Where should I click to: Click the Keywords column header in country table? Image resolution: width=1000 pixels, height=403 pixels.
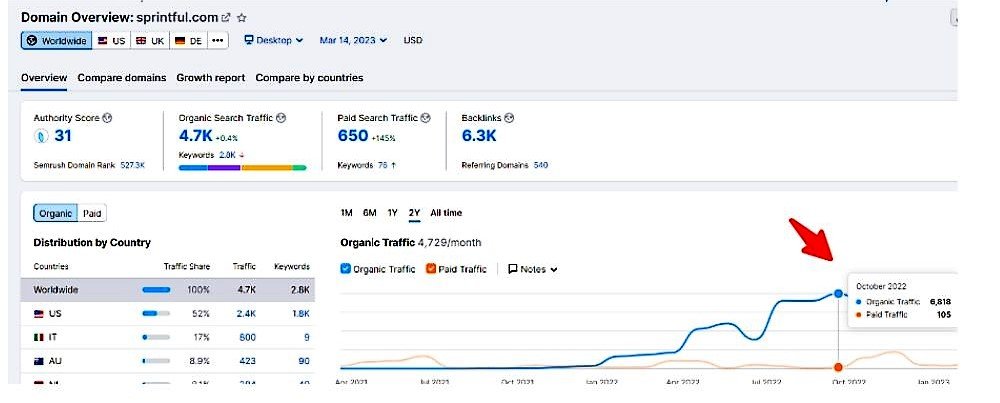coord(291,267)
